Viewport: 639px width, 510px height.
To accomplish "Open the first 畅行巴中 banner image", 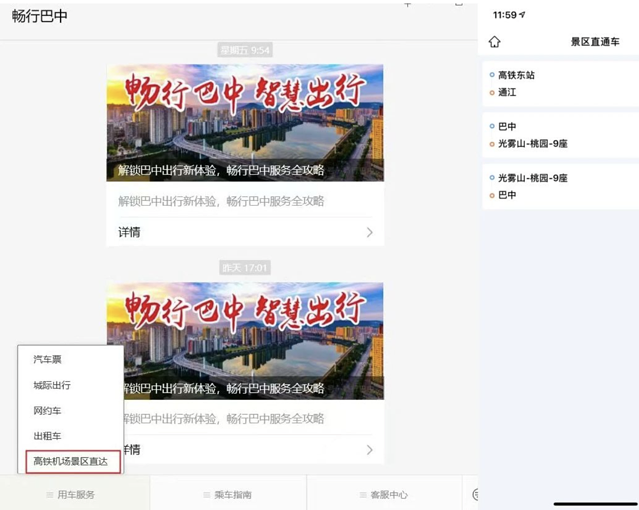I will [x=245, y=122].
